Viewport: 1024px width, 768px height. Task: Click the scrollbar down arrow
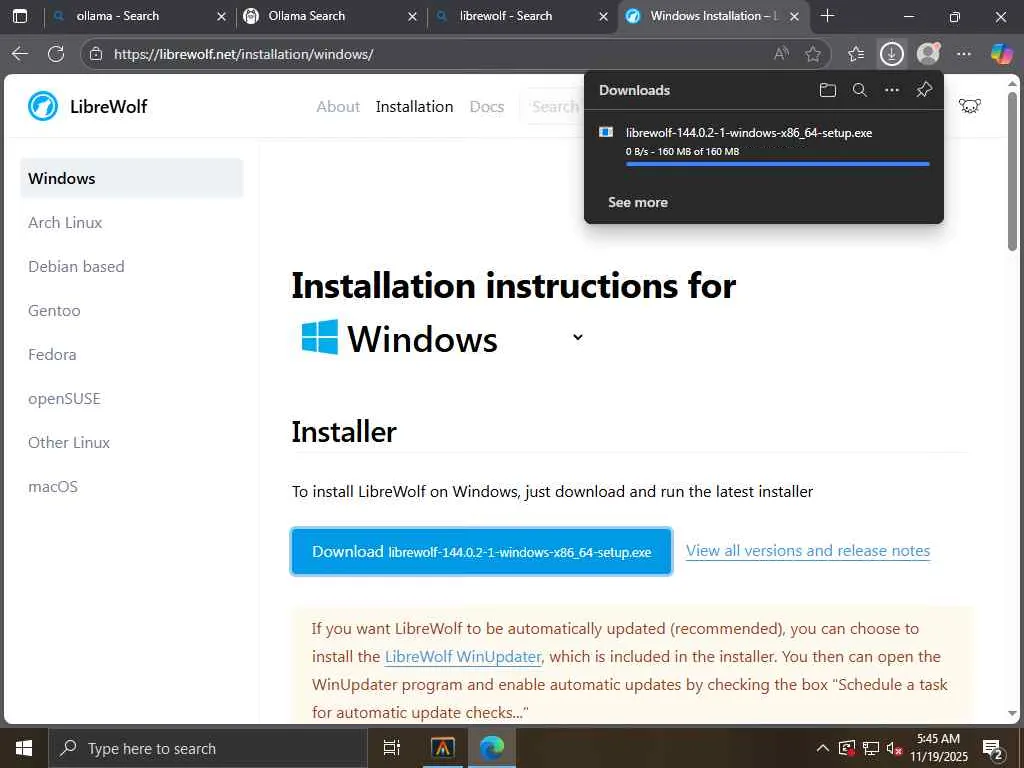coord(1012,714)
